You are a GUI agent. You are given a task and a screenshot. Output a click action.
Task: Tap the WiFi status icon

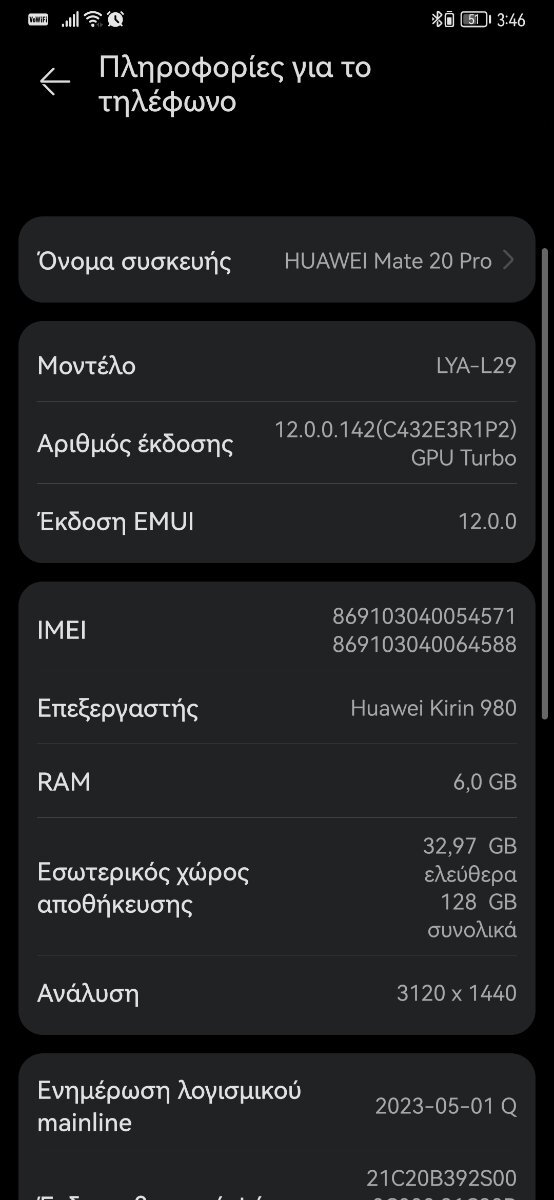93,19
